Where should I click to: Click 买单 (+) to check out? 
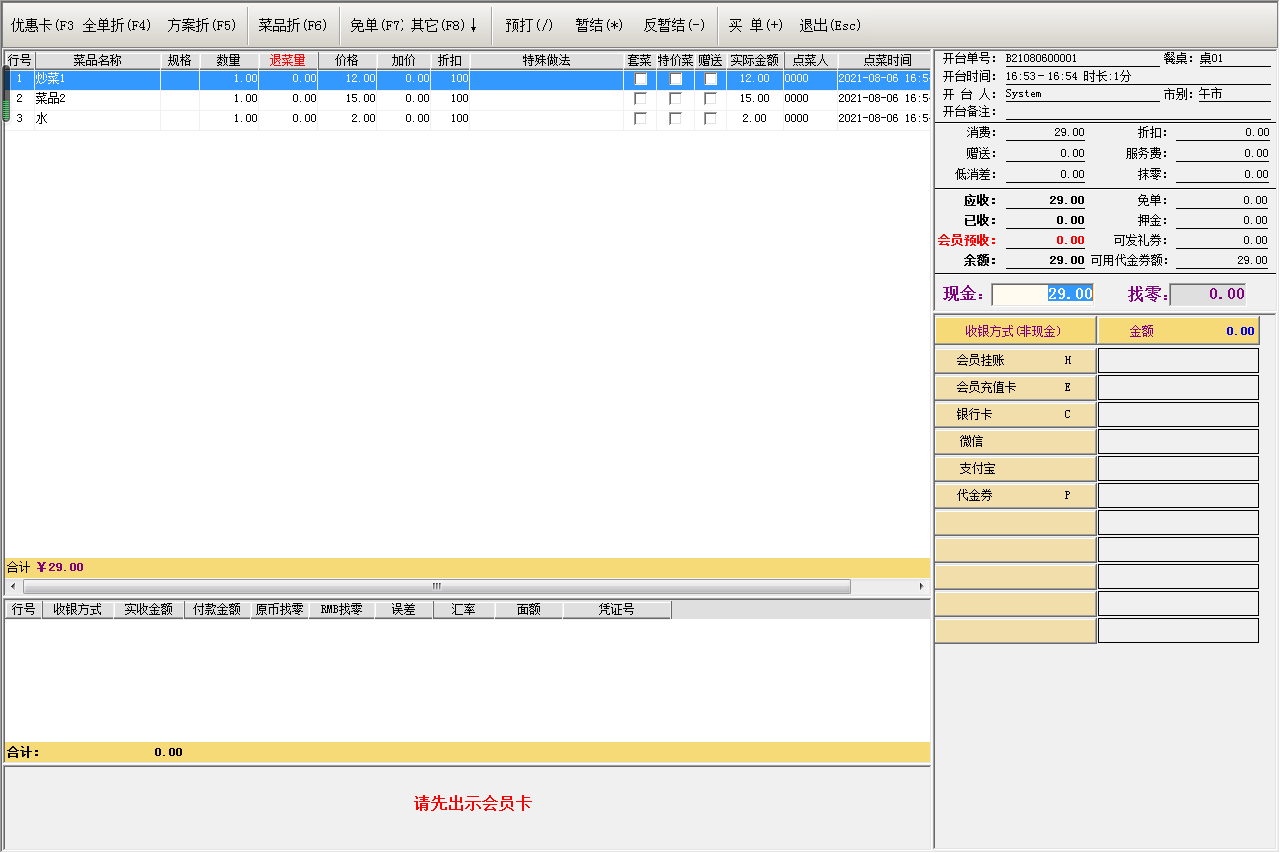[x=755, y=25]
